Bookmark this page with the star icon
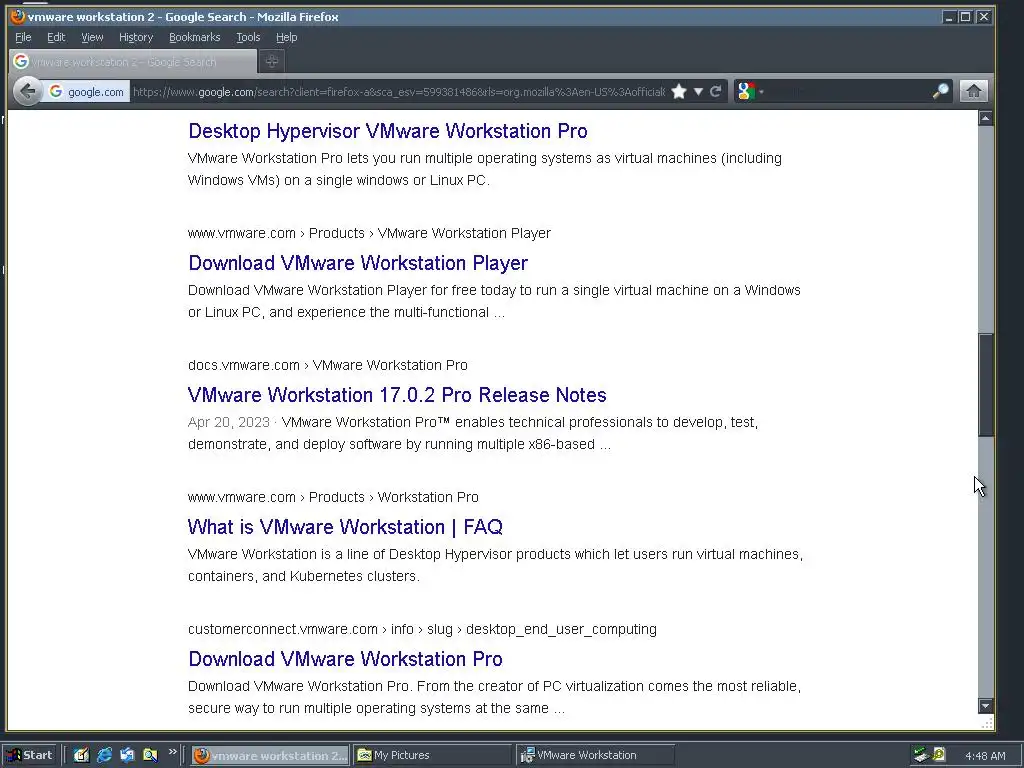The height and width of the screenshot is (768, 1024). tap(679, 91)
